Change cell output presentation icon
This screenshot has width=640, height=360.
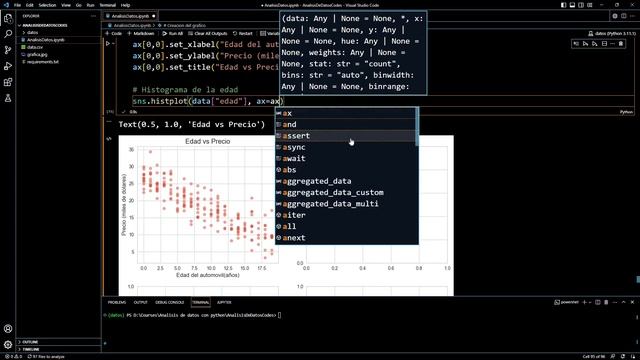109,139
